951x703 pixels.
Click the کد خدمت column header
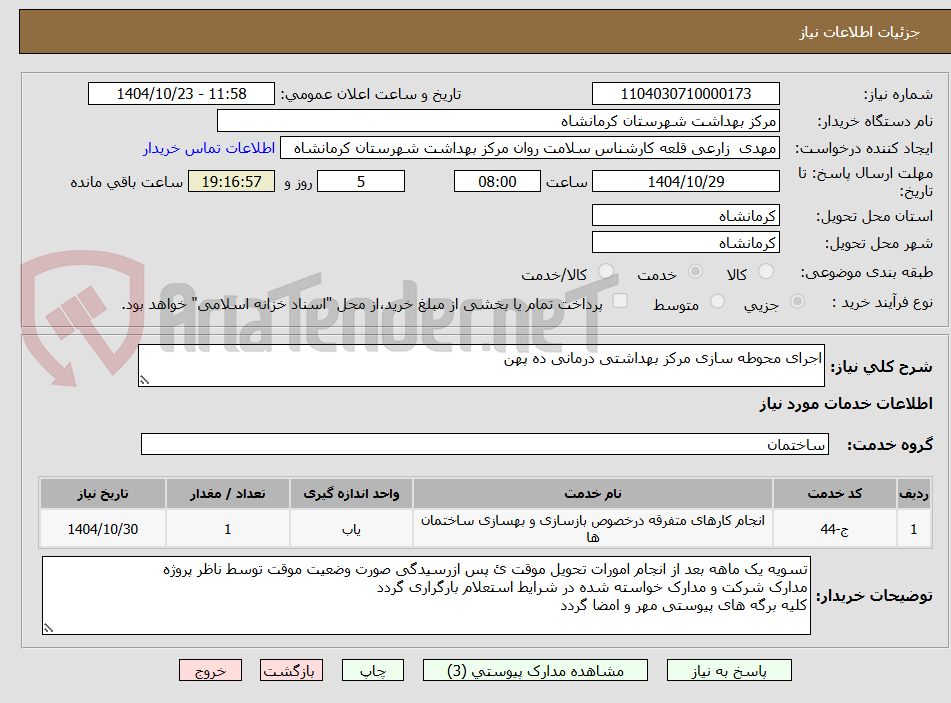coord(835,493)
